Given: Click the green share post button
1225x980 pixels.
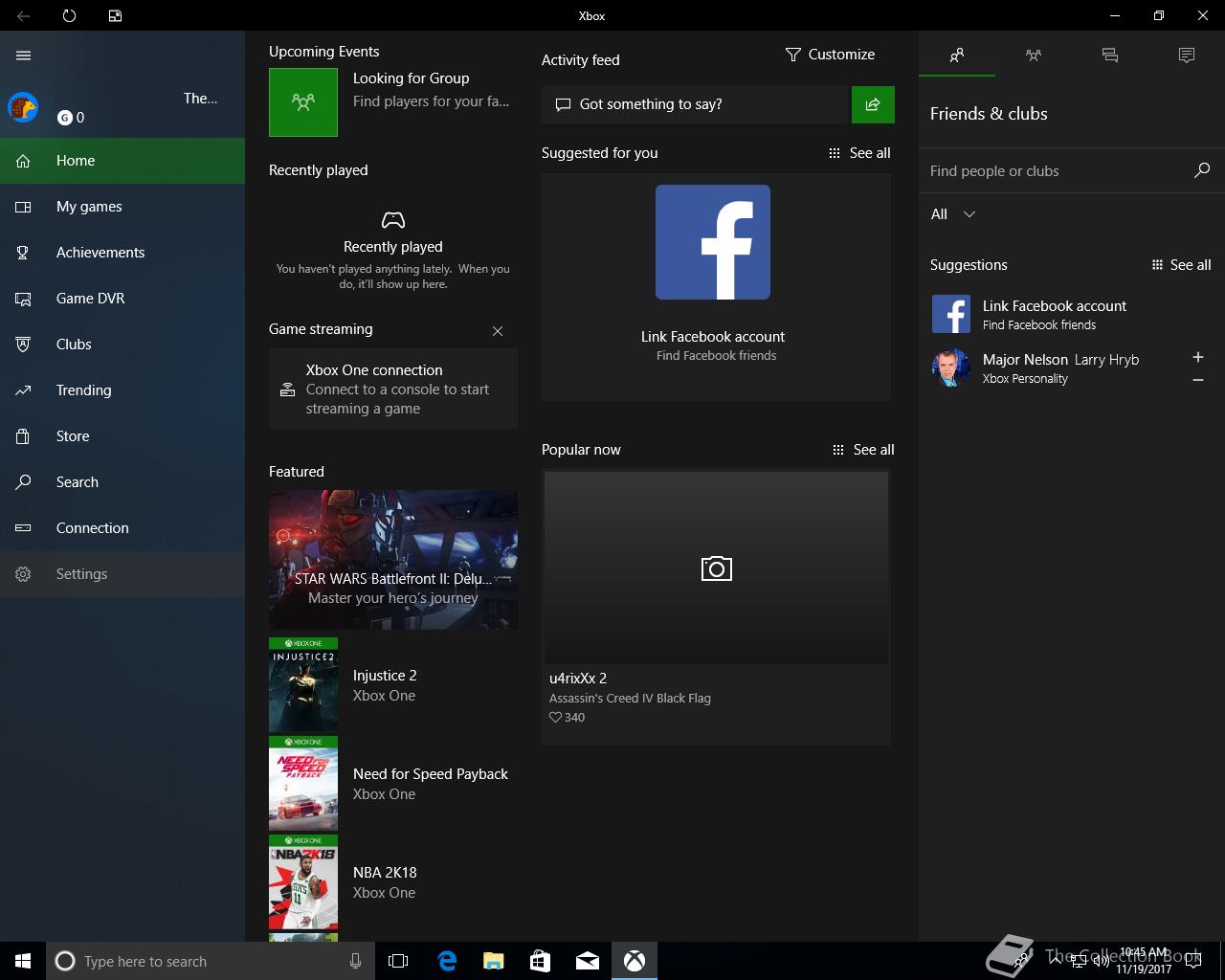Looking at the screenshot, I should (x=873, y=104).
